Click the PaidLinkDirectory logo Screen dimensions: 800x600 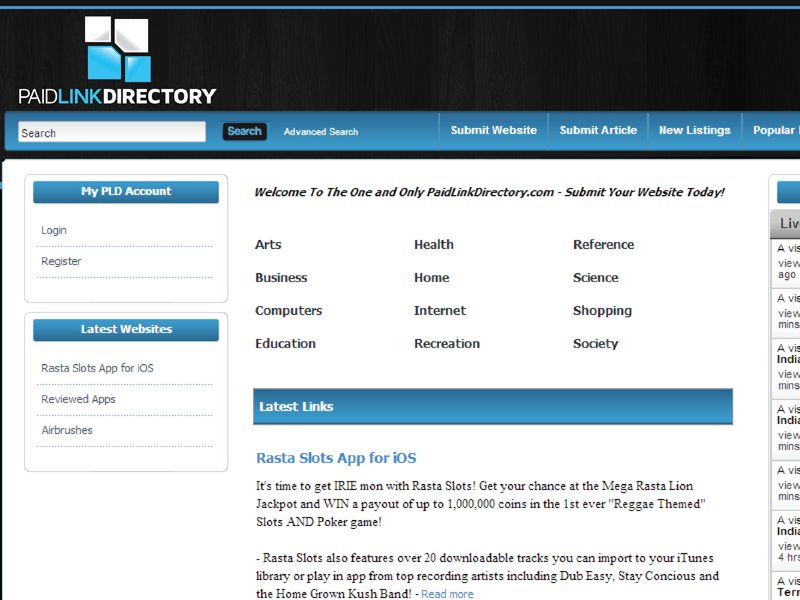[117, 60]
